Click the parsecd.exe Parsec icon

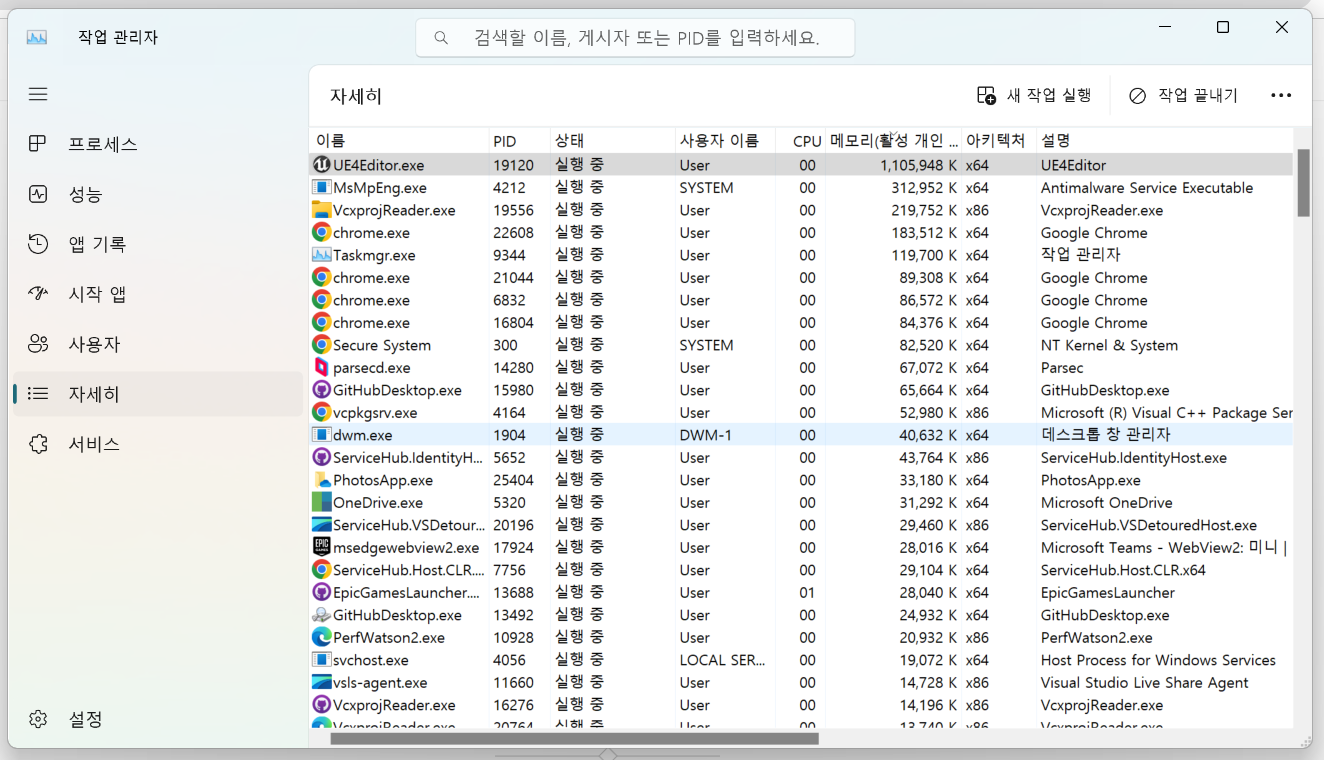[321, 367]
